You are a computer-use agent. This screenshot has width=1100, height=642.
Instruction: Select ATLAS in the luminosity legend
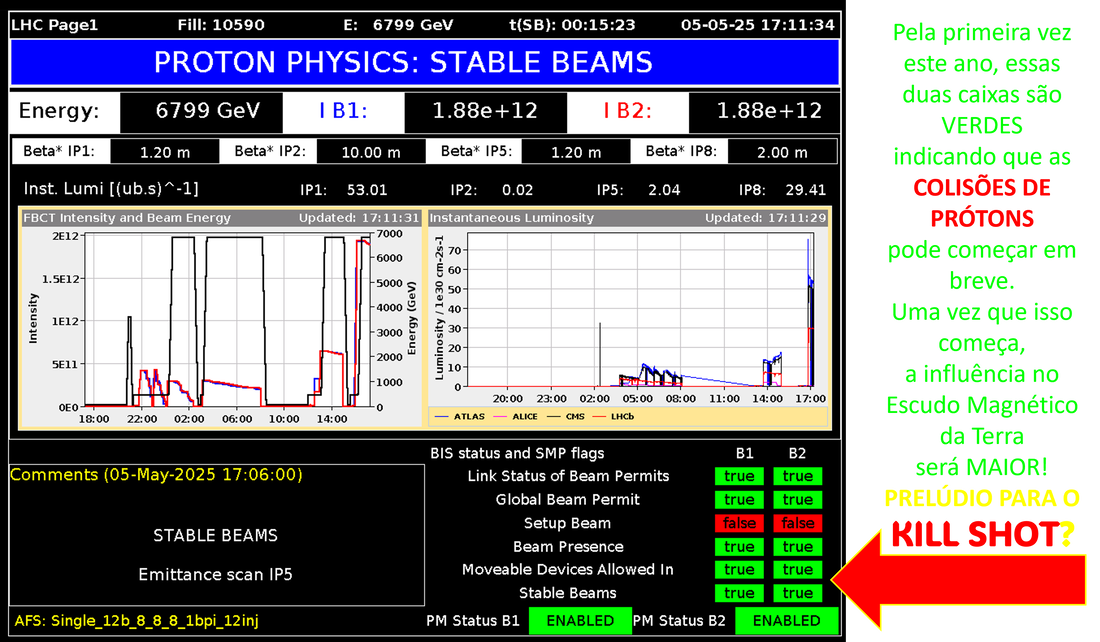[460, 417]
